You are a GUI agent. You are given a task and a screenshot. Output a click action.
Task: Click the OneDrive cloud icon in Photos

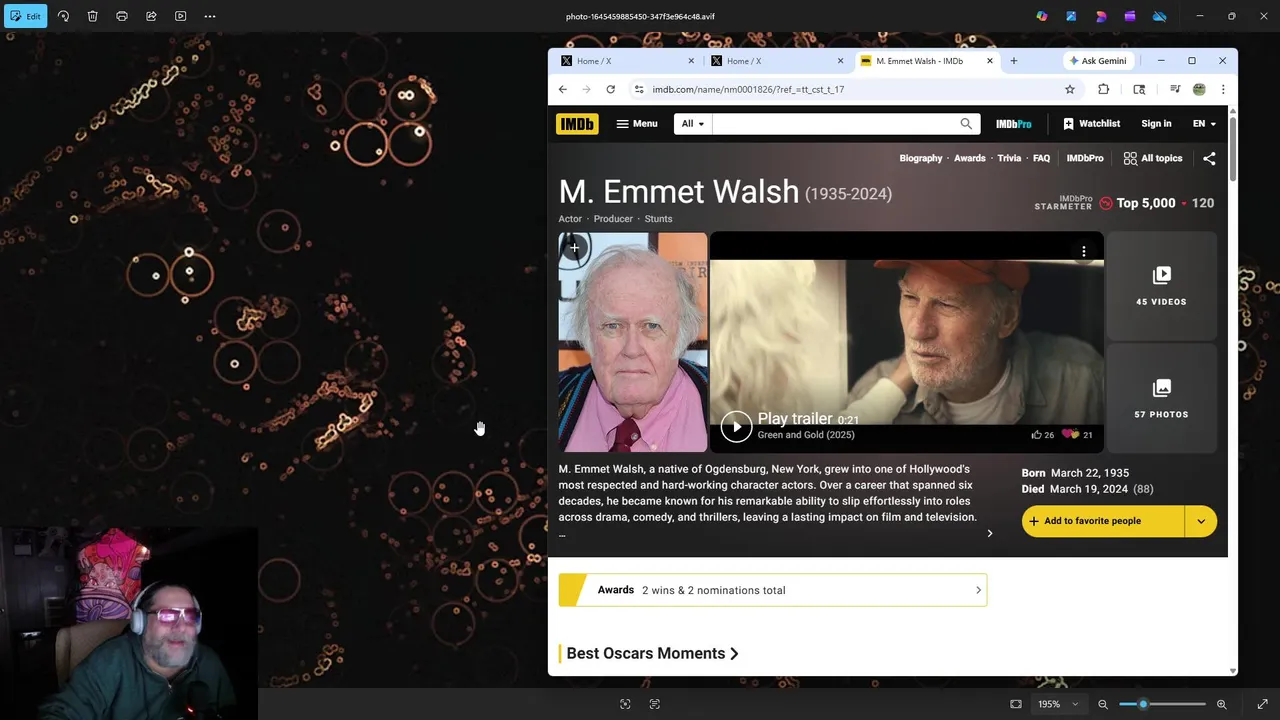[1159, 16]
